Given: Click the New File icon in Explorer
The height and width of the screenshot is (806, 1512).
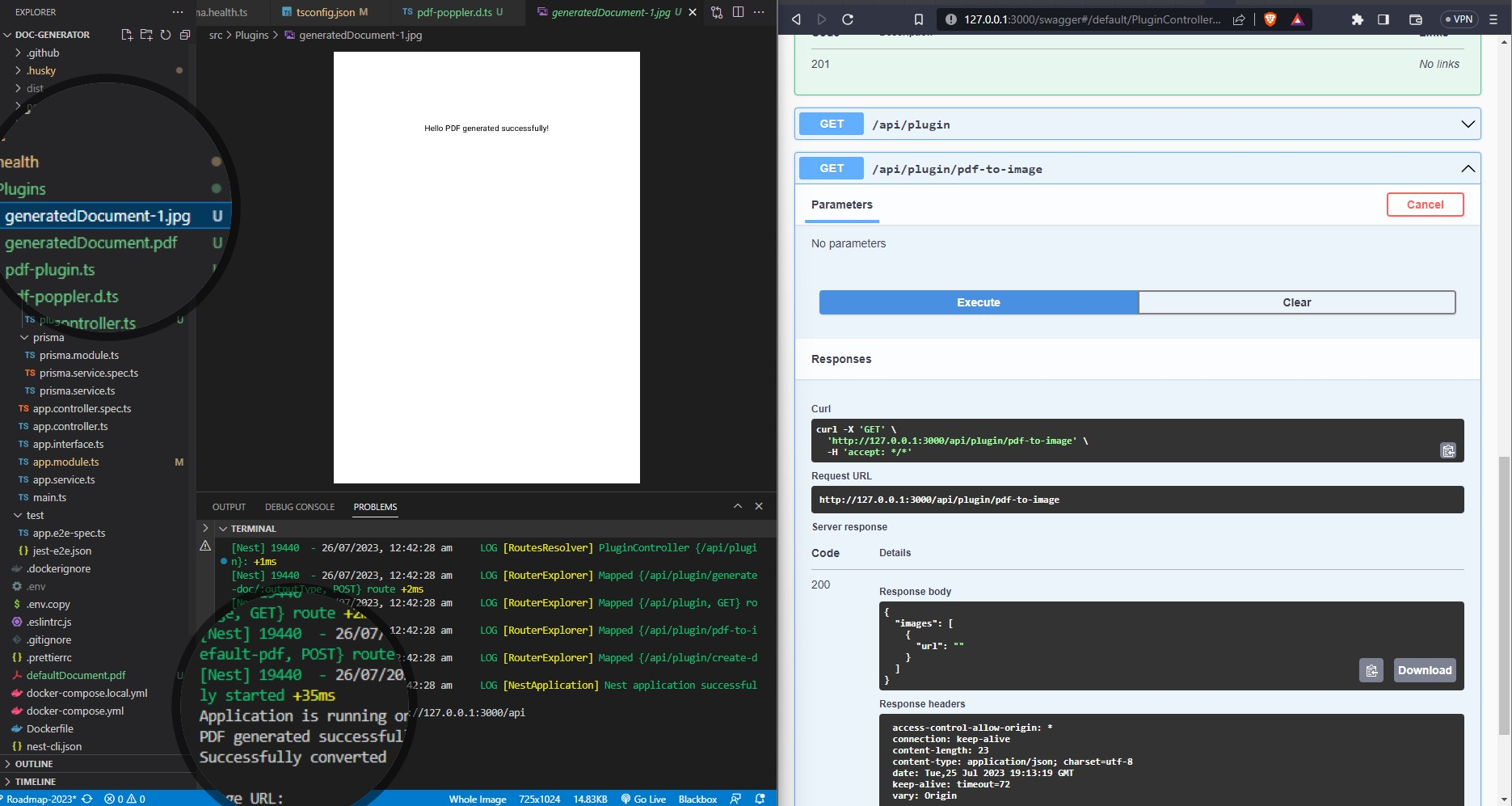Looking at the screenshot, I should tap(127, 35).
